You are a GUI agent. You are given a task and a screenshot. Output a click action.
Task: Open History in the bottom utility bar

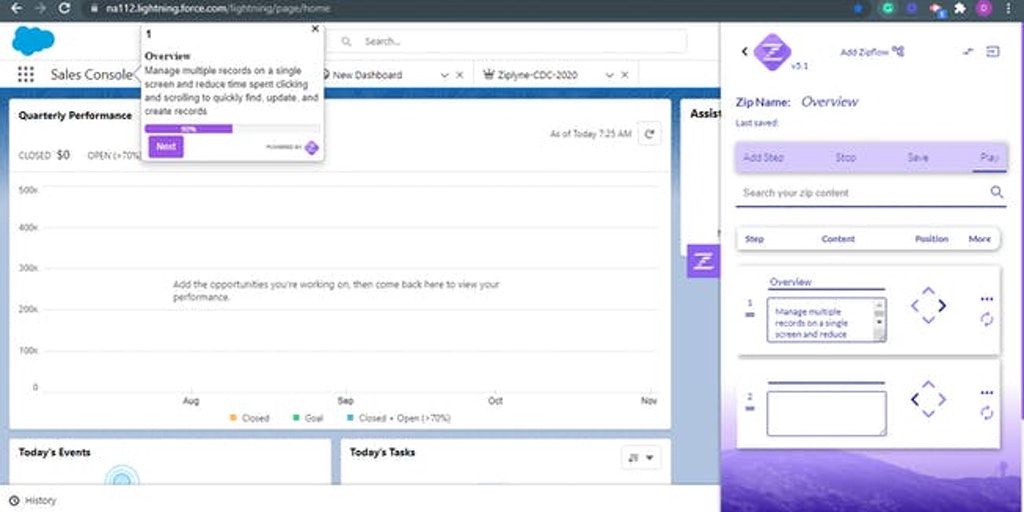coord(33,500)
